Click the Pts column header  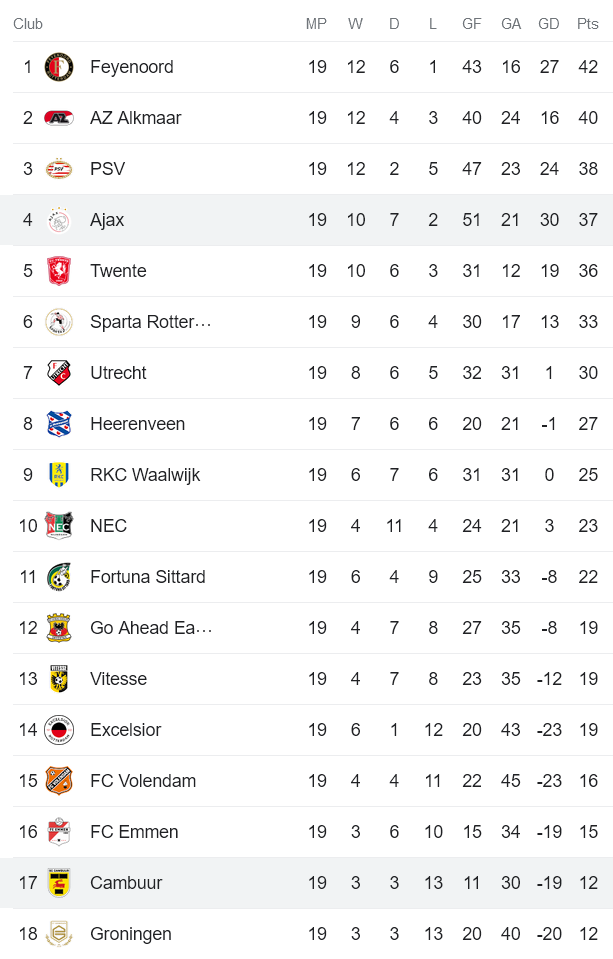(x=587, y=24)
